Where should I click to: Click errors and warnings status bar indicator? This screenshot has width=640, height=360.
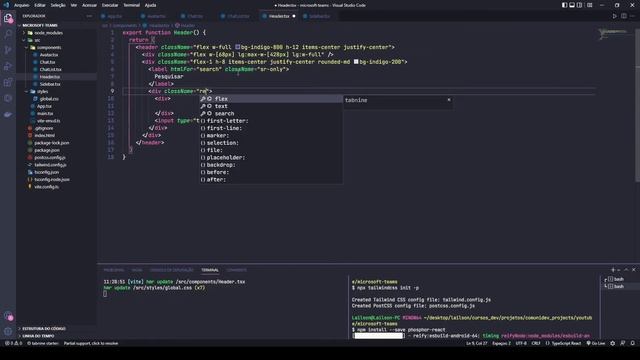click(x=13, y=344)
